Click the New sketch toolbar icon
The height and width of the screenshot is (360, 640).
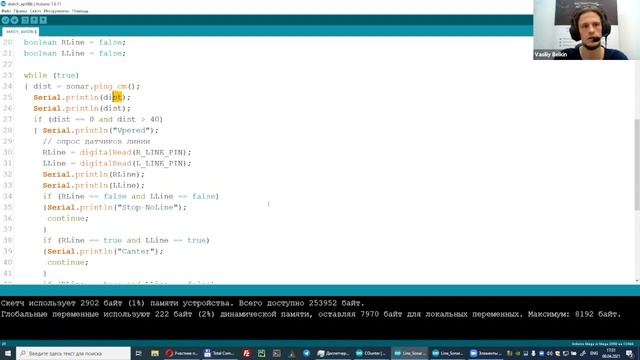pyautogui.click(x=25, y=20)
